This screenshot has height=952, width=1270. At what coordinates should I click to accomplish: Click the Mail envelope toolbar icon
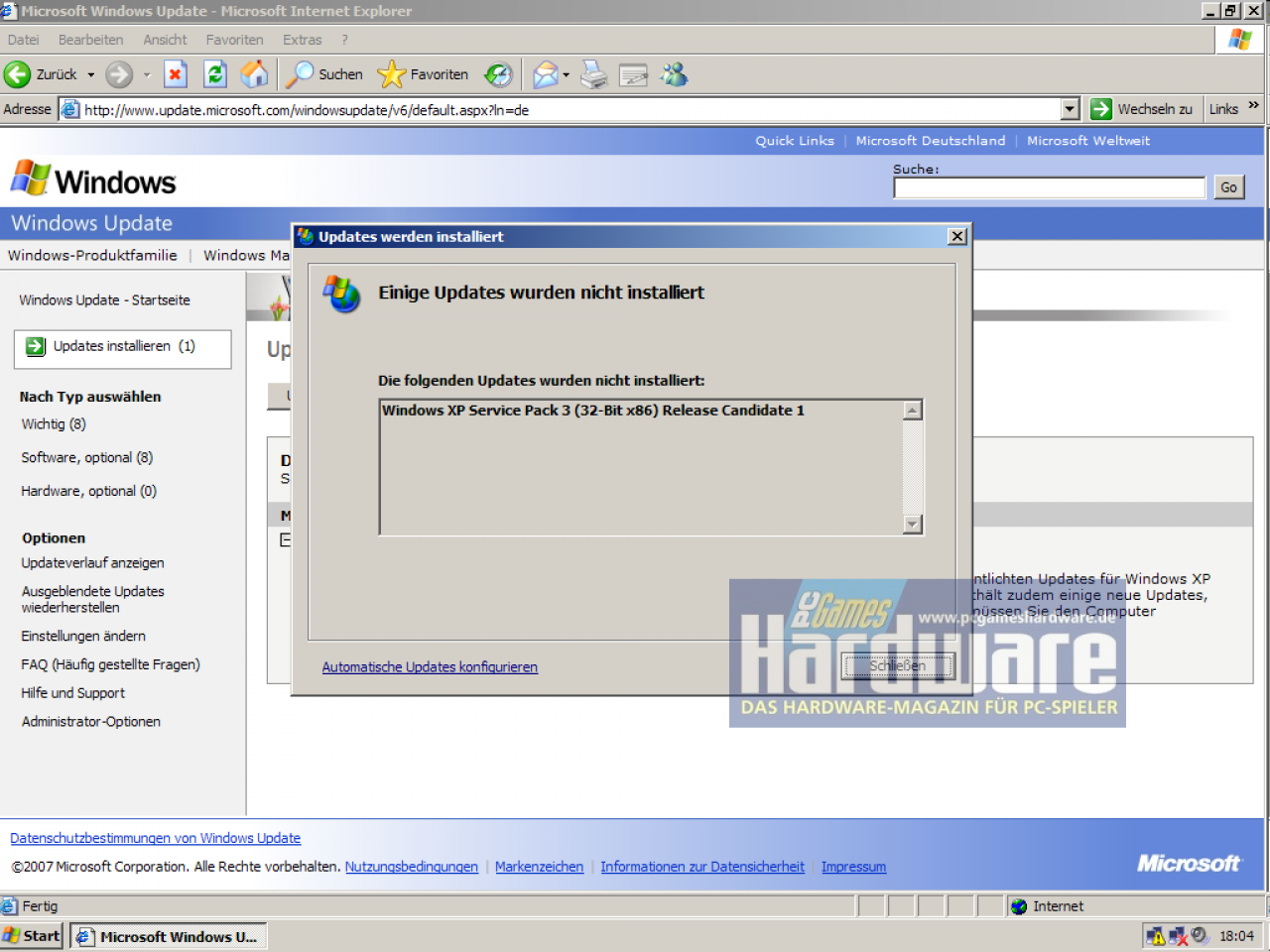(x=545, y=74)
